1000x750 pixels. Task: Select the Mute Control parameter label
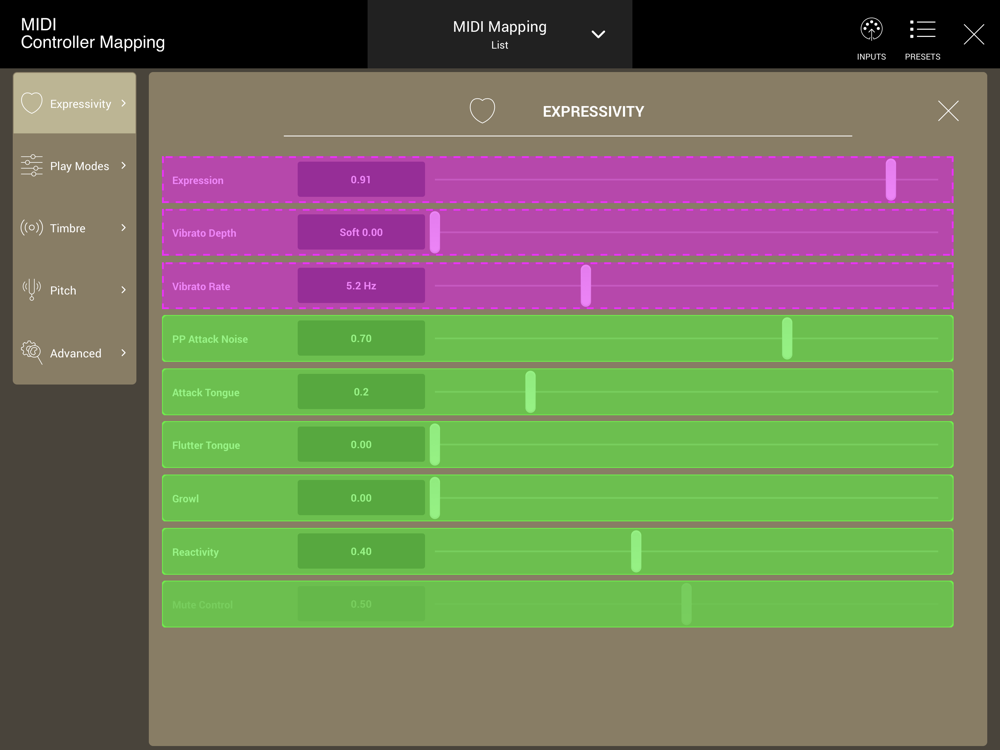[x=202, y=605]
